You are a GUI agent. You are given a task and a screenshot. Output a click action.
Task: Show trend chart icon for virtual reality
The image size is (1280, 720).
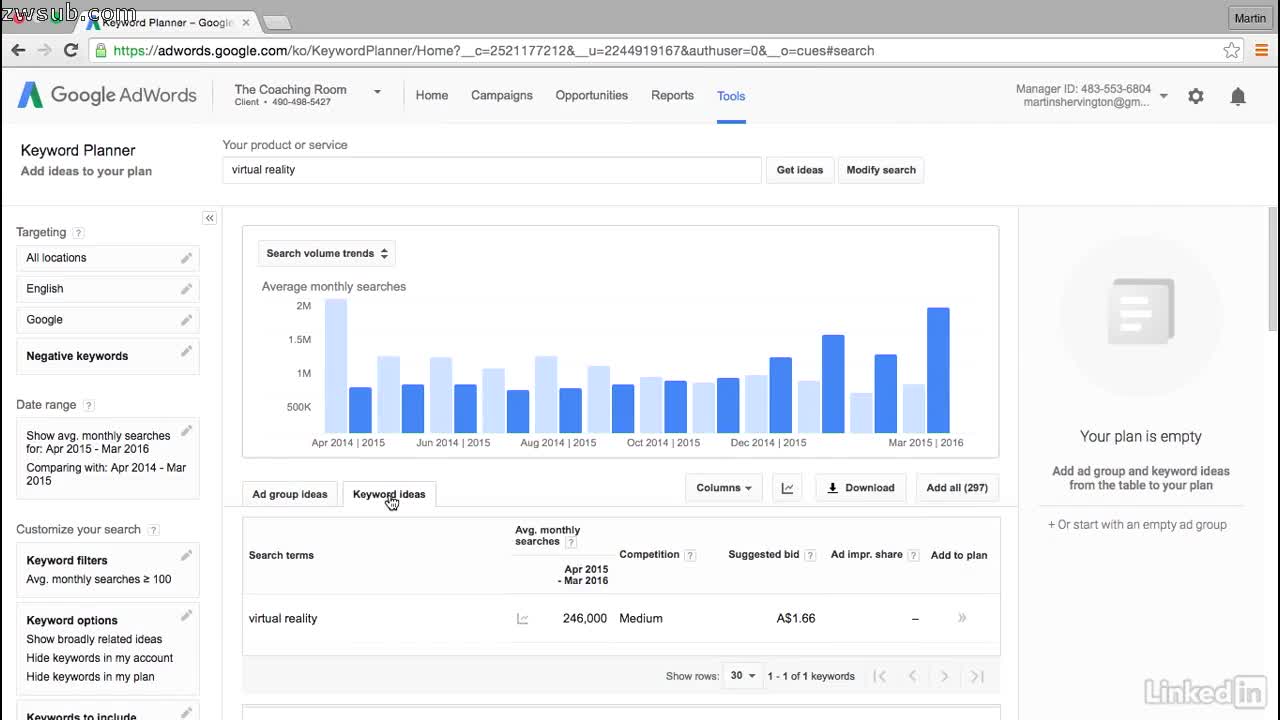coord(522,619)
